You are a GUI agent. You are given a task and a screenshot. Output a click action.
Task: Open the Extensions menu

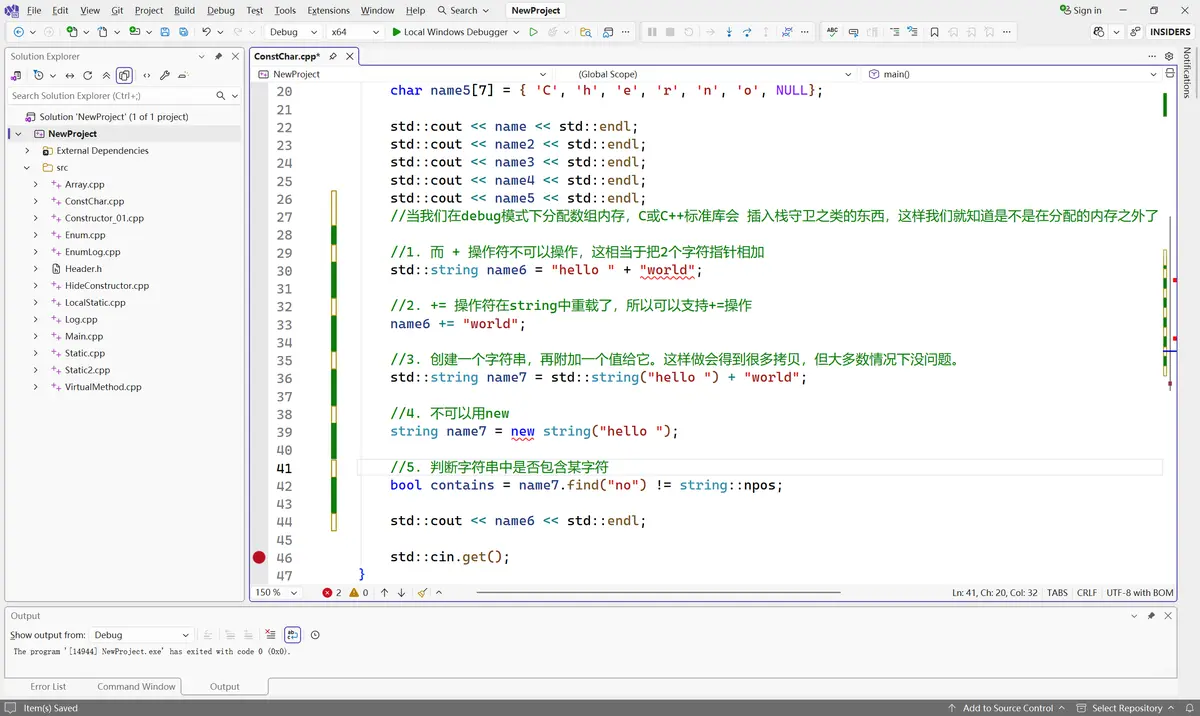(328, 10)
